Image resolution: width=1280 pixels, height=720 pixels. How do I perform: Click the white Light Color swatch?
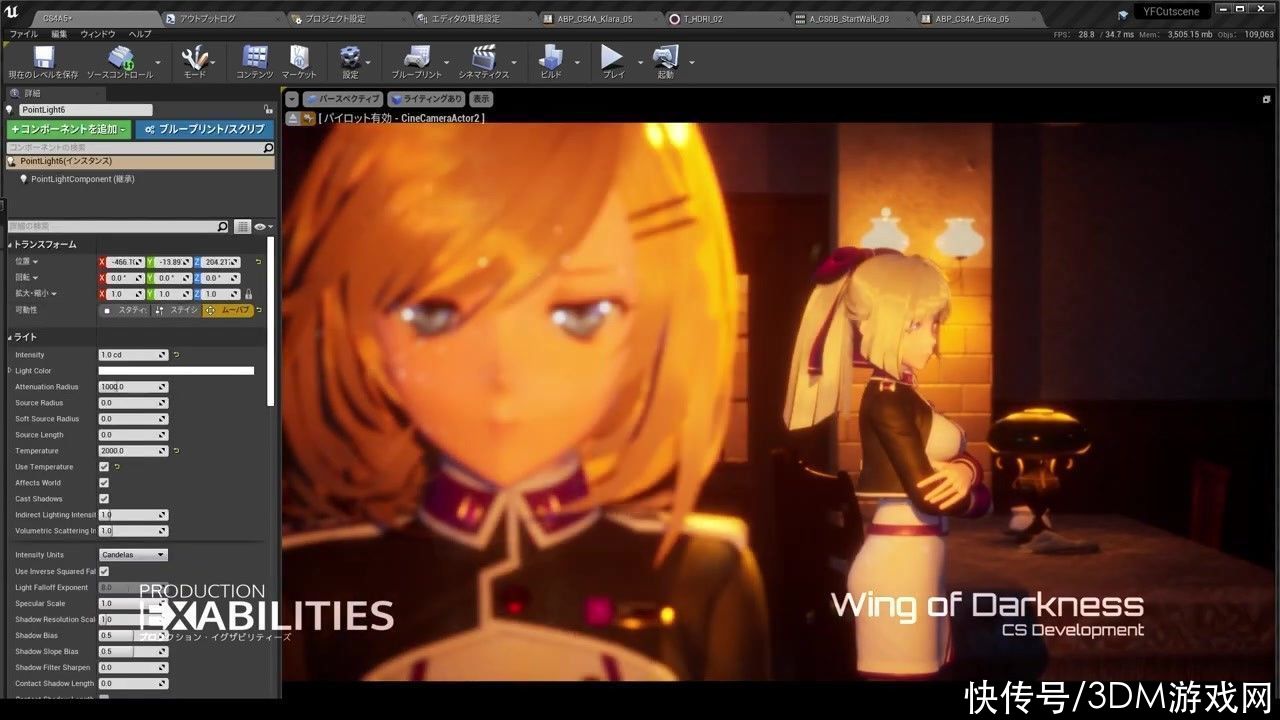coord(176,371)
